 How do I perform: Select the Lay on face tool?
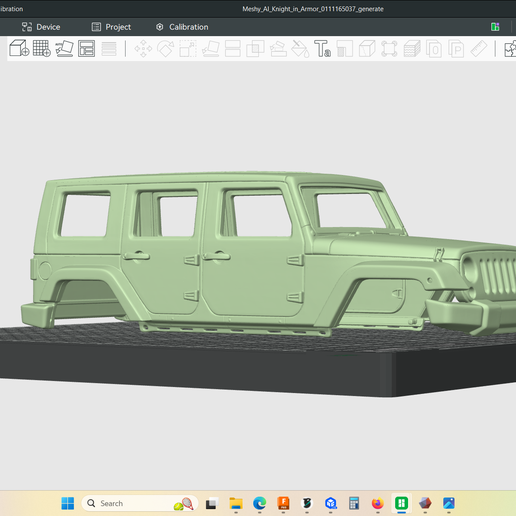click(210, 49)
